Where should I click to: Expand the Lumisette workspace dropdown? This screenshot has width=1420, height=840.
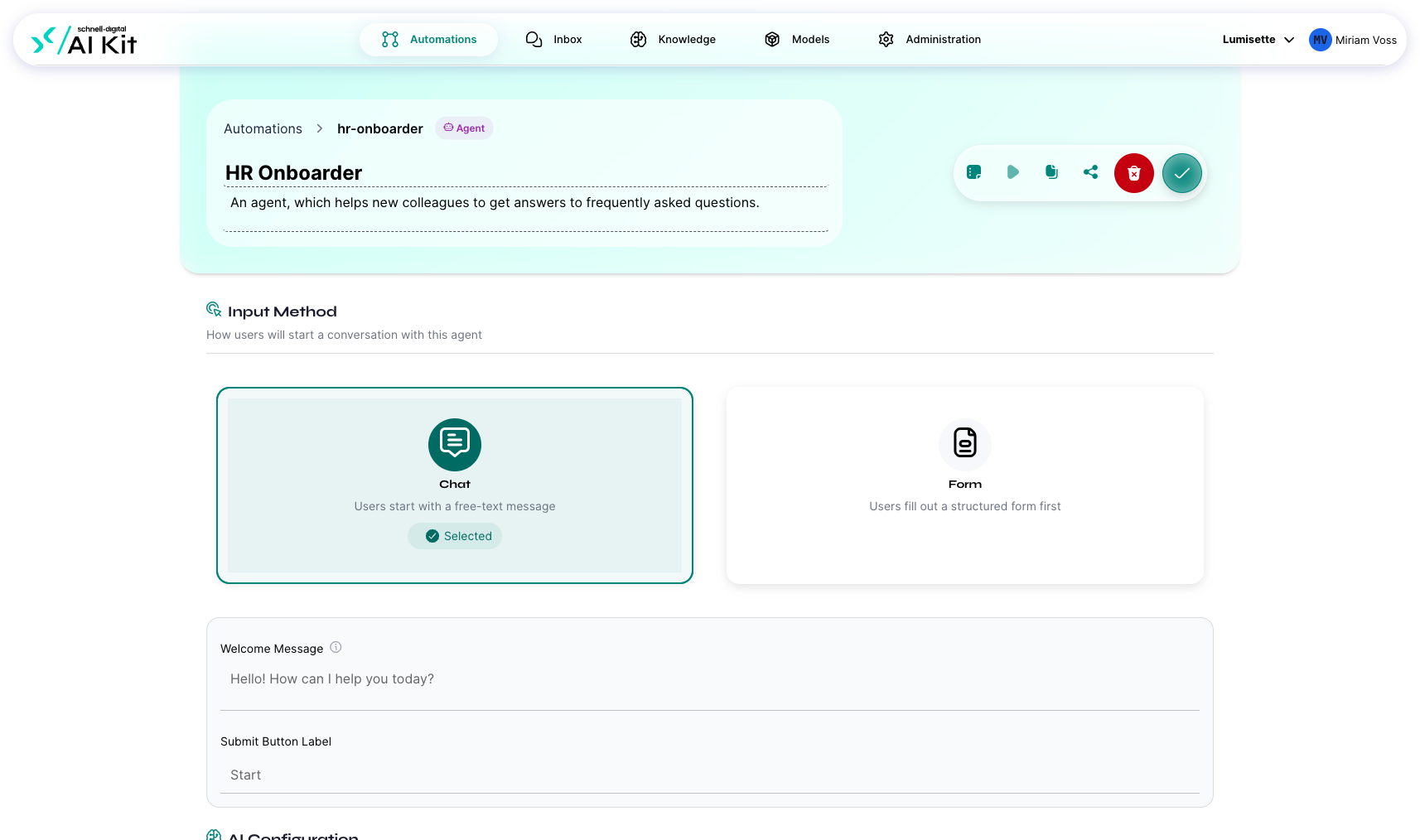pyautogui.click(x=1258, y=40)
